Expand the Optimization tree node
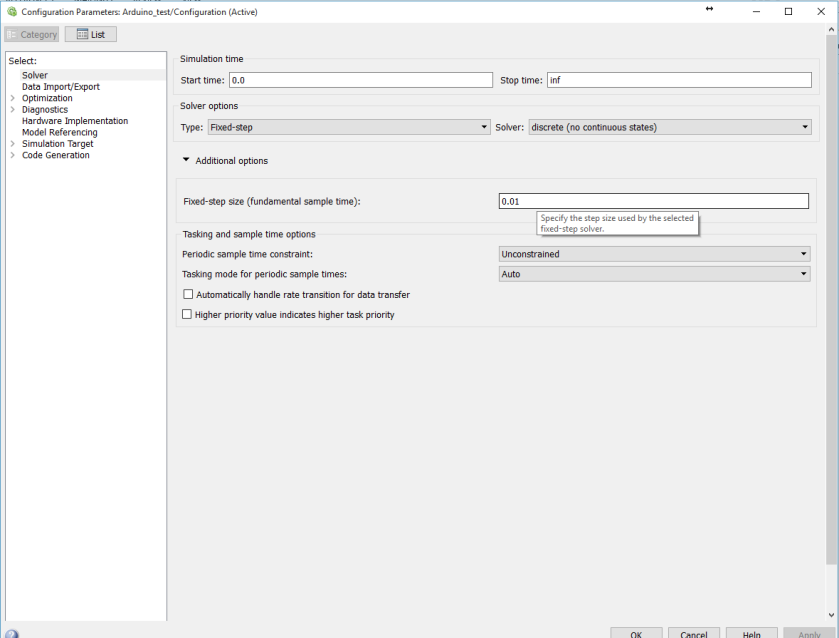Screen dimensions: 839x638 pos(15,97)
